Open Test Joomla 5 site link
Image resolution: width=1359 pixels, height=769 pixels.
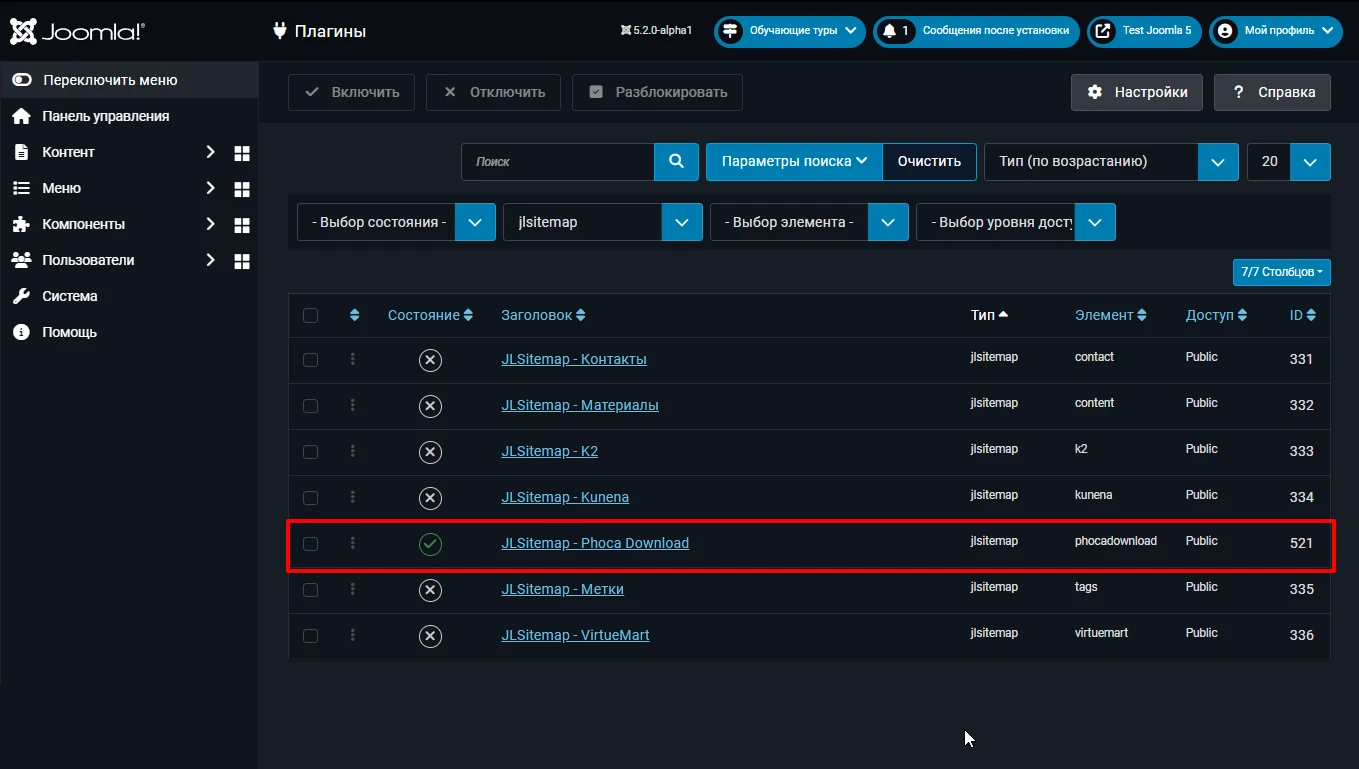click(x=1144, y=31)
